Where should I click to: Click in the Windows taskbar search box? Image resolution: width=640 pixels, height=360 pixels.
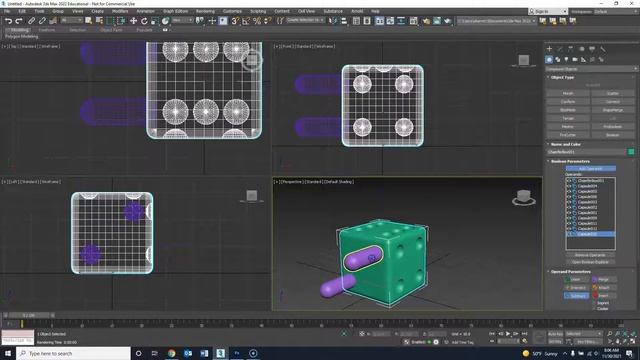coord(73,353)
